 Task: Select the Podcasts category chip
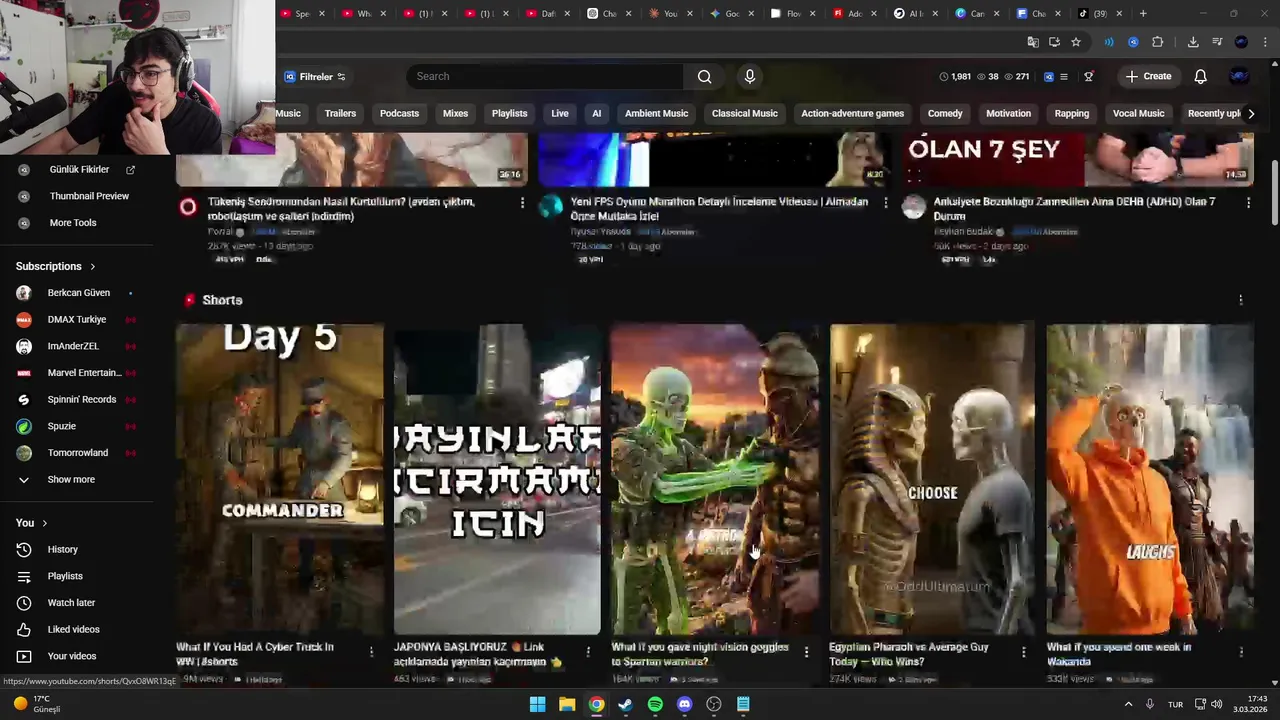(x=399, y=113)
